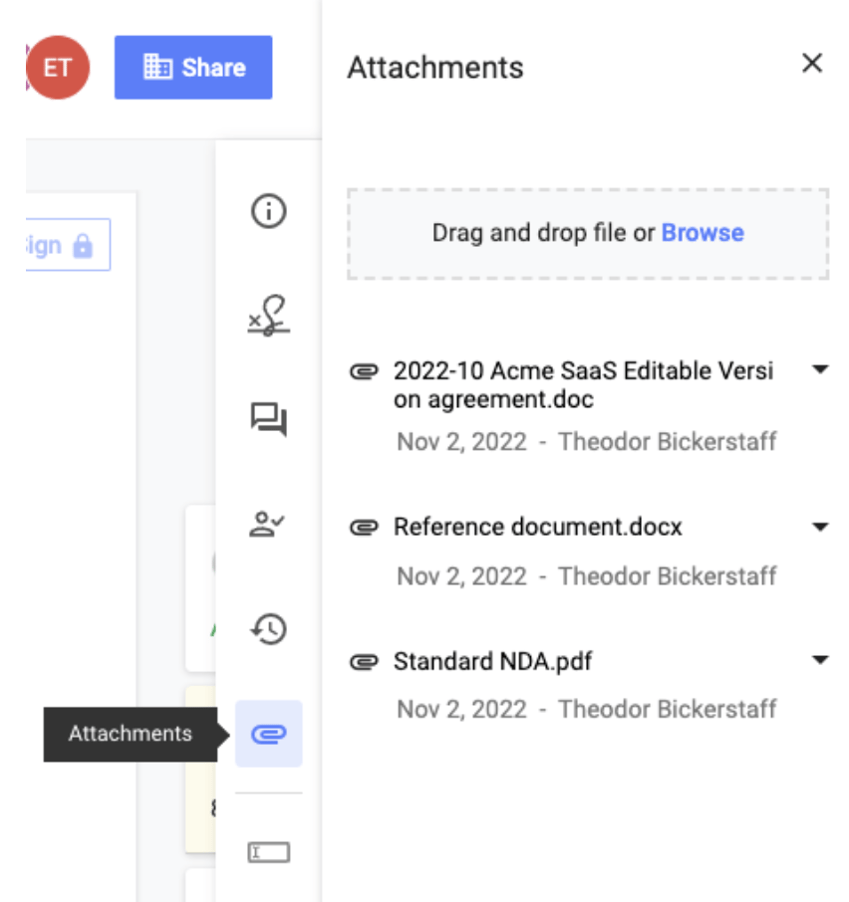Open 2022-10 Acme SaaS Editable Version agreement.doc

[583, 385]
